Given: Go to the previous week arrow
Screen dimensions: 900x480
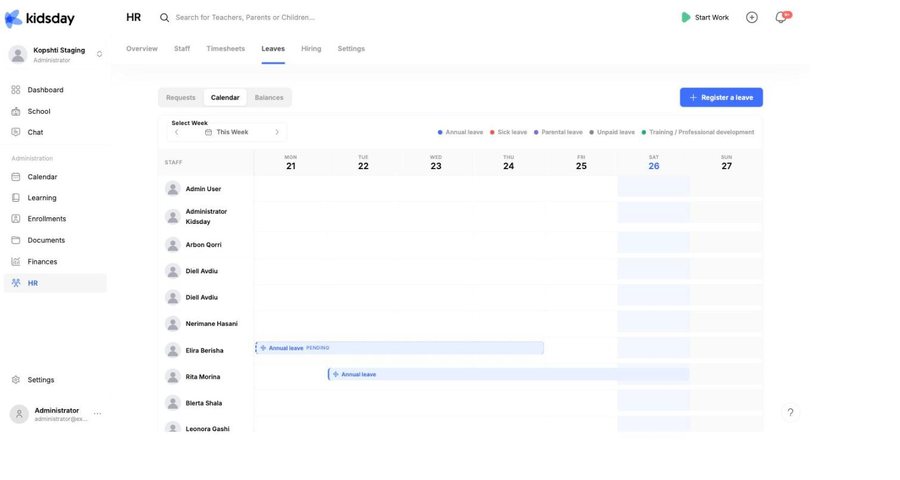Looking at the screenshot, I should [x=177, y=132].
